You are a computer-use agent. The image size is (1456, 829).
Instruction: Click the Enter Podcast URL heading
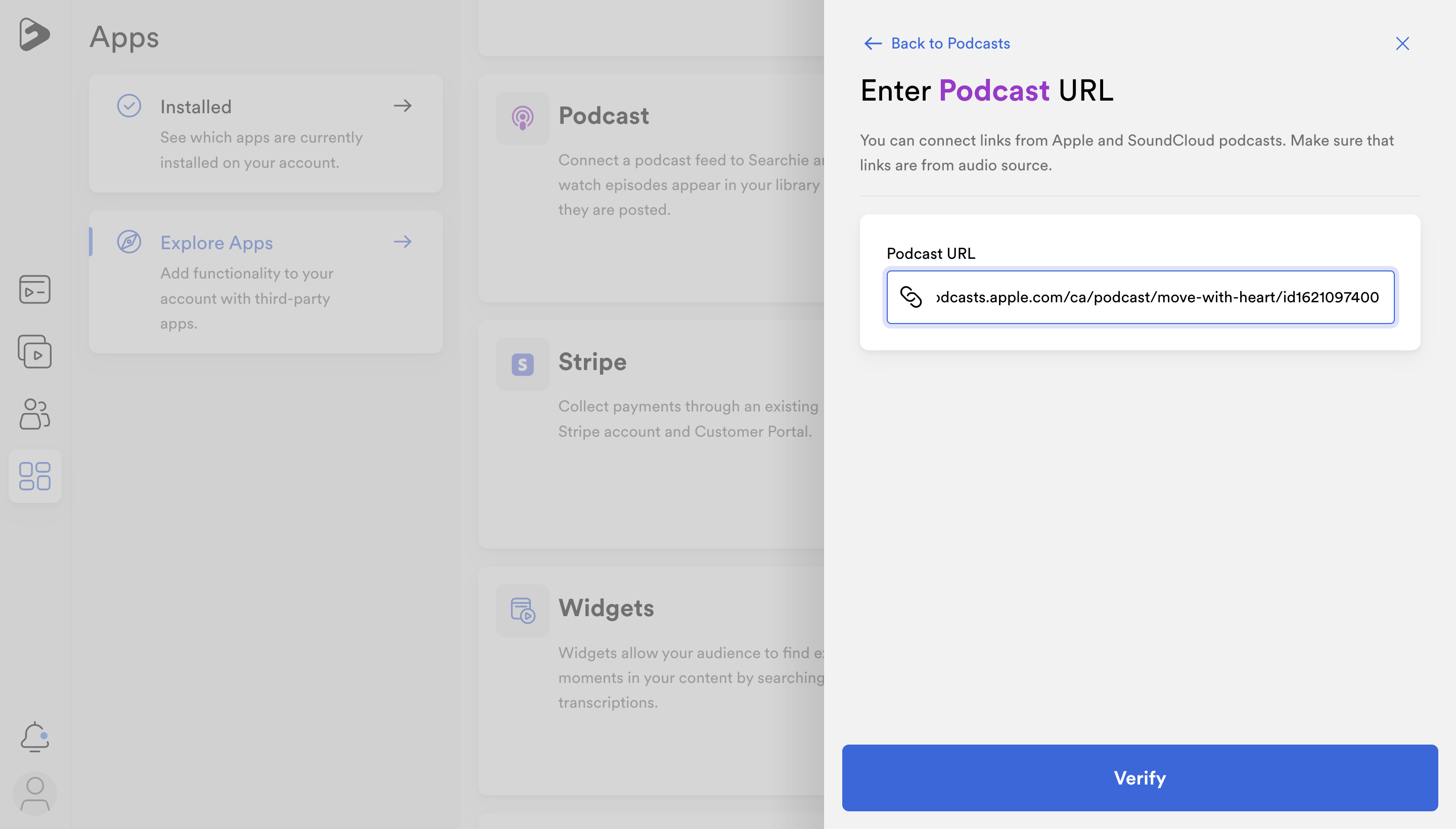click(987, 90)
